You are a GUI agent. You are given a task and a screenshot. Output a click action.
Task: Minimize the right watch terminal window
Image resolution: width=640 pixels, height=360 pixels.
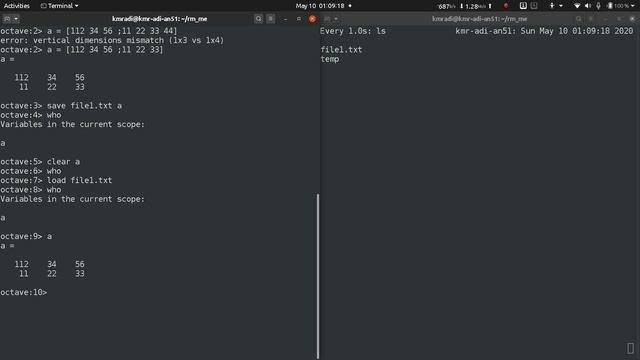click(x=605, y=19)
